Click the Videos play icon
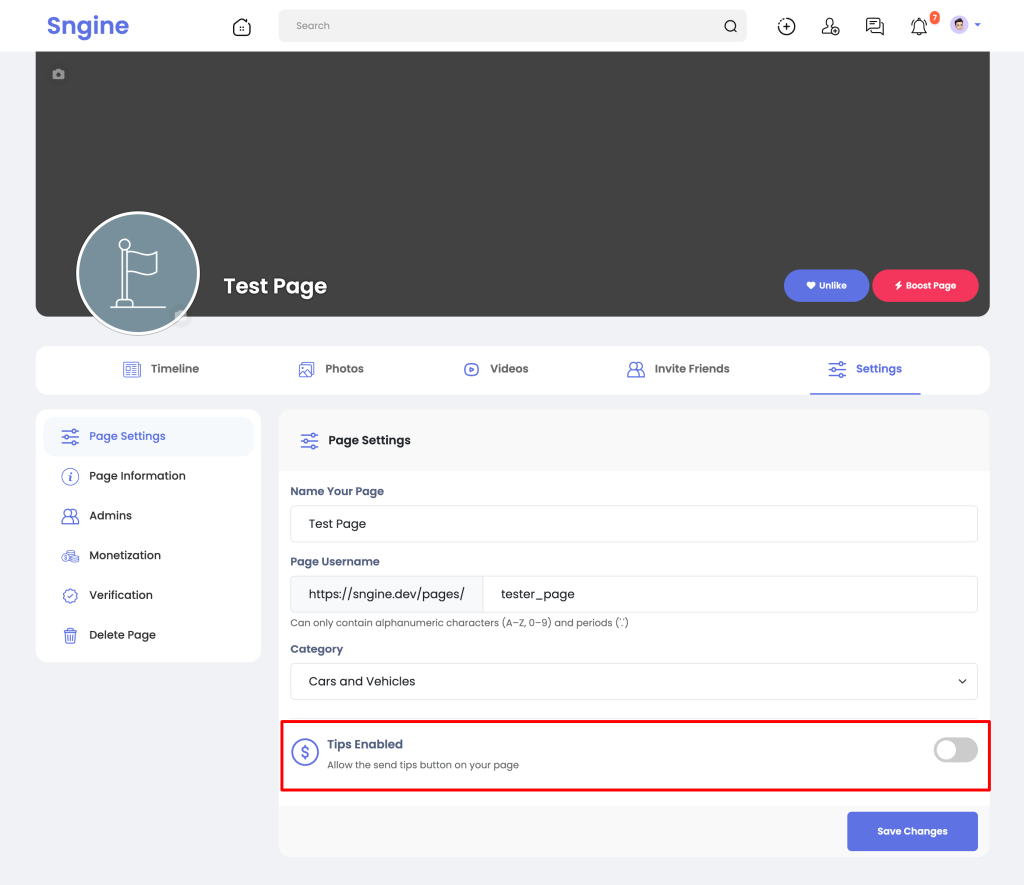 click(x=471, y=370)
